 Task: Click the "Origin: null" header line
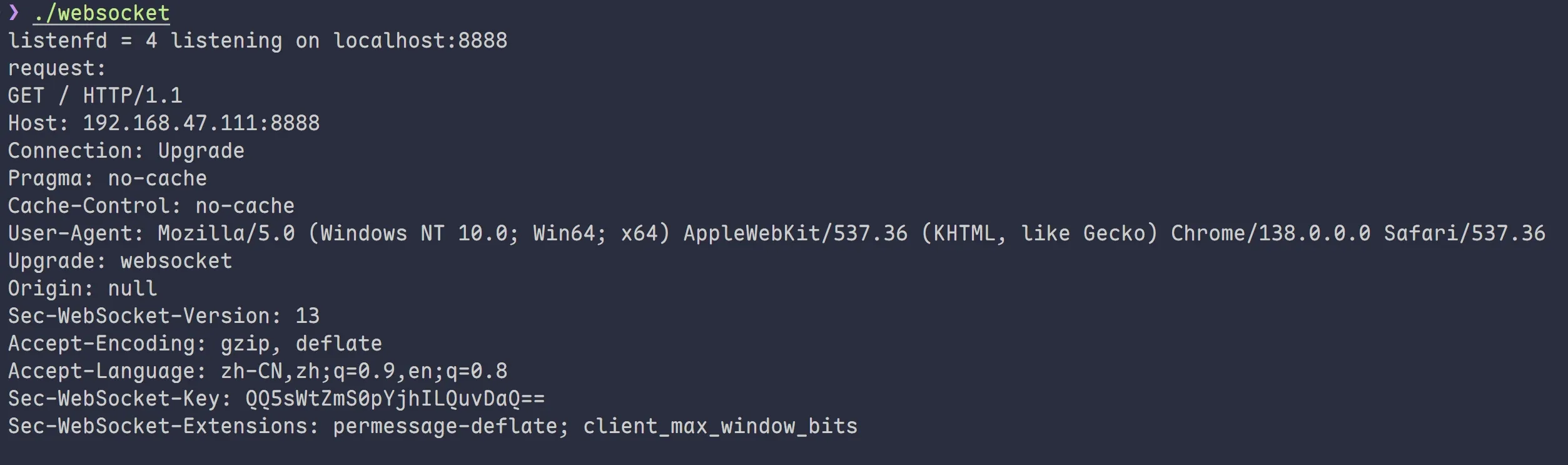coord(82,289)
